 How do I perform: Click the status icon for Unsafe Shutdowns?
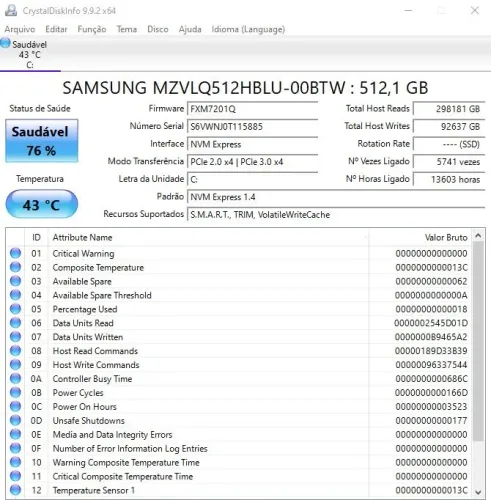(15, 420)
